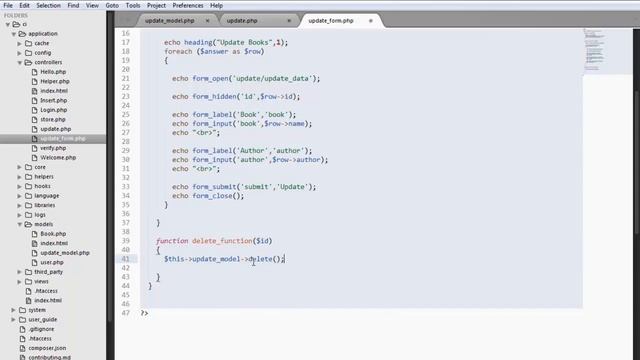640x360 pixels.
Task: Click the composer.json file icon
Action: click(x=22, y=348)
